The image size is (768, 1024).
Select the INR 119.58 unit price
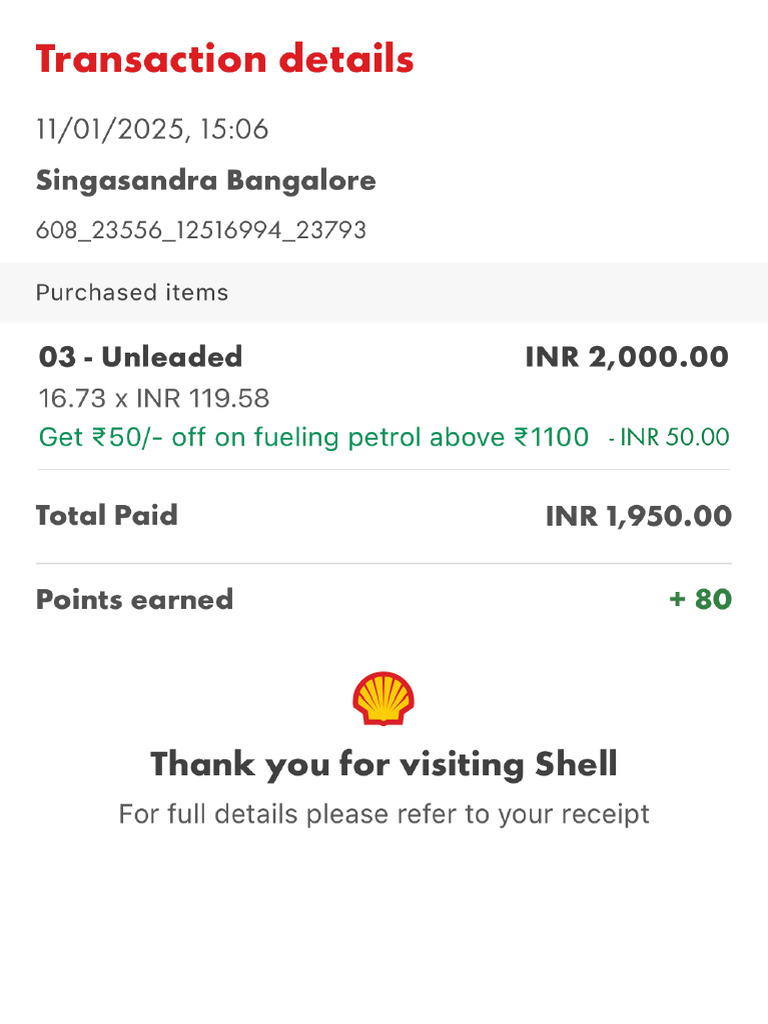[202, 399]
